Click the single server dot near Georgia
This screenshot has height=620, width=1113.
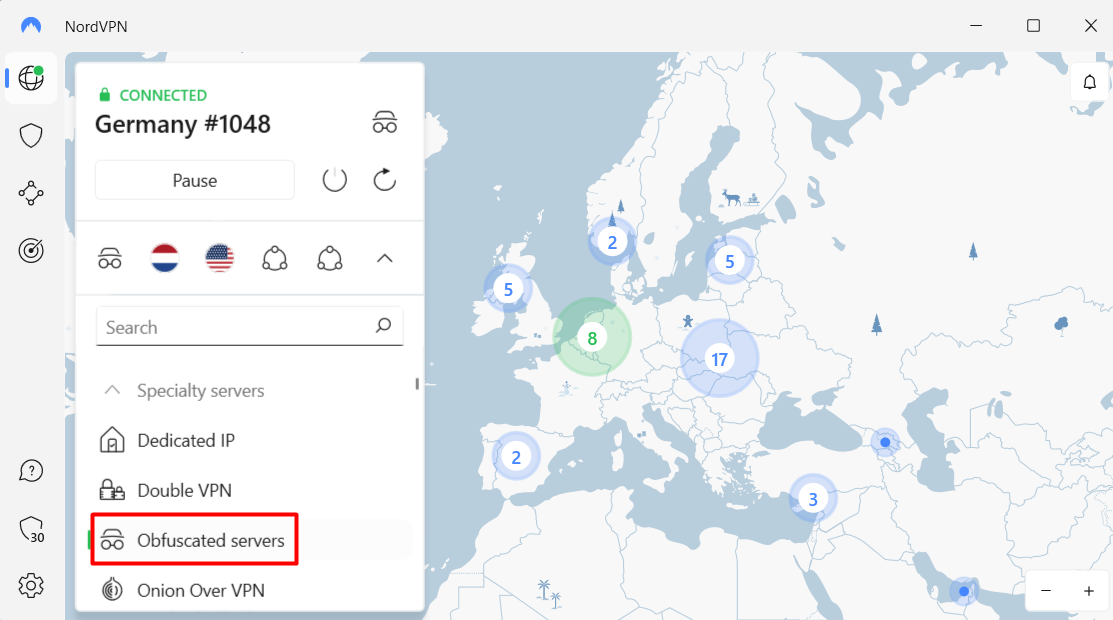coord(885,442)
